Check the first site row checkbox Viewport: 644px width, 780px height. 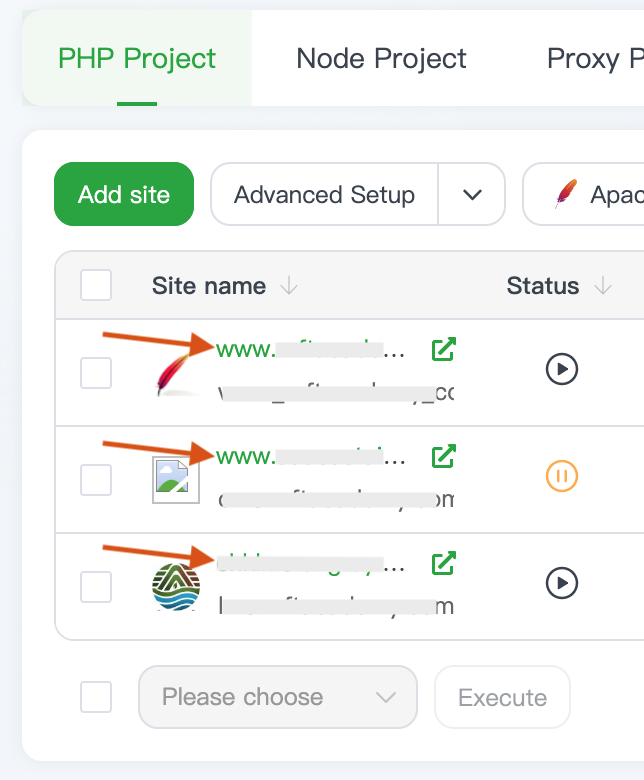[x=96, y=373]
